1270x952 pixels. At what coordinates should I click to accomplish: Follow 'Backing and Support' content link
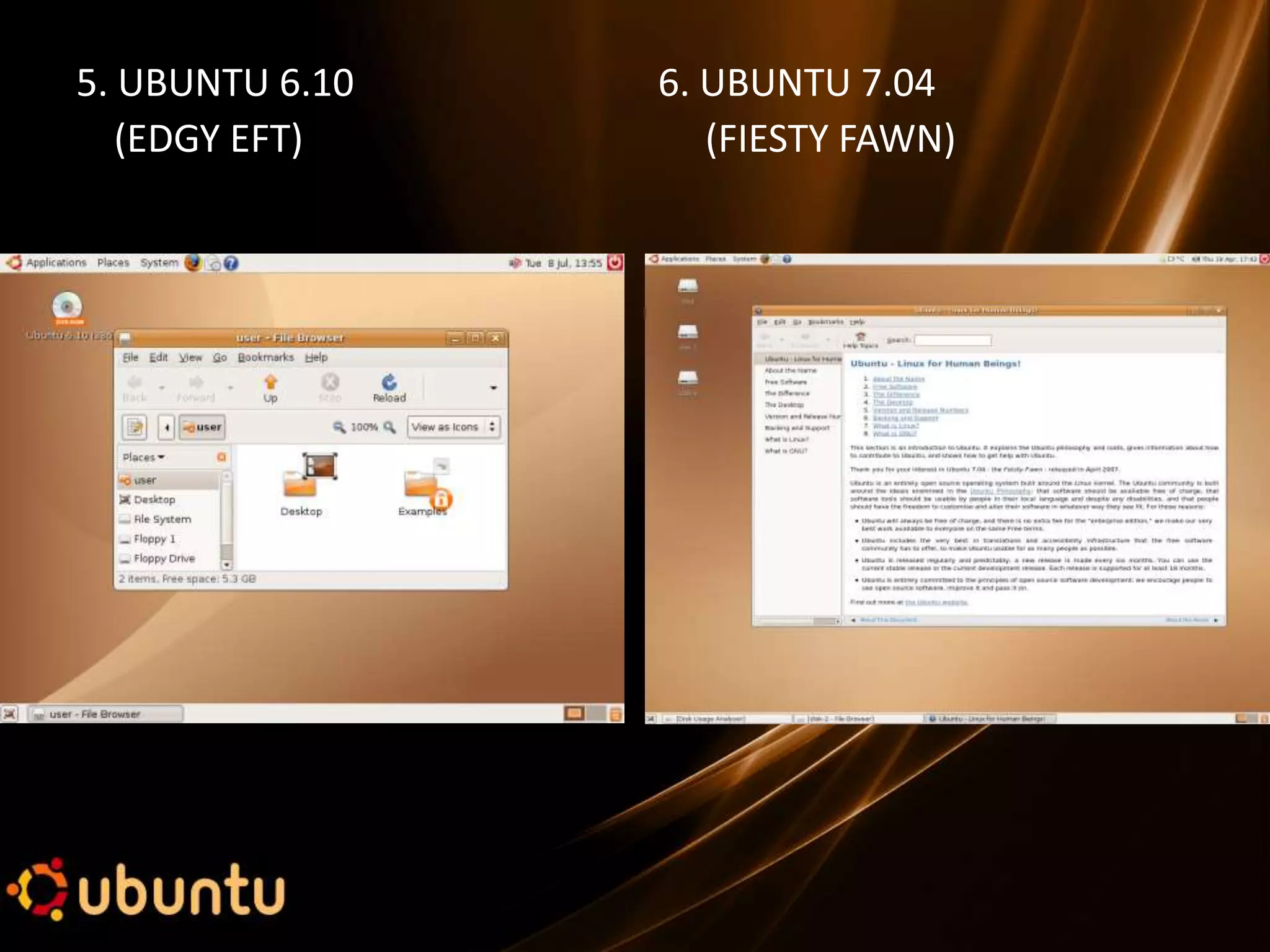[905, 418]
